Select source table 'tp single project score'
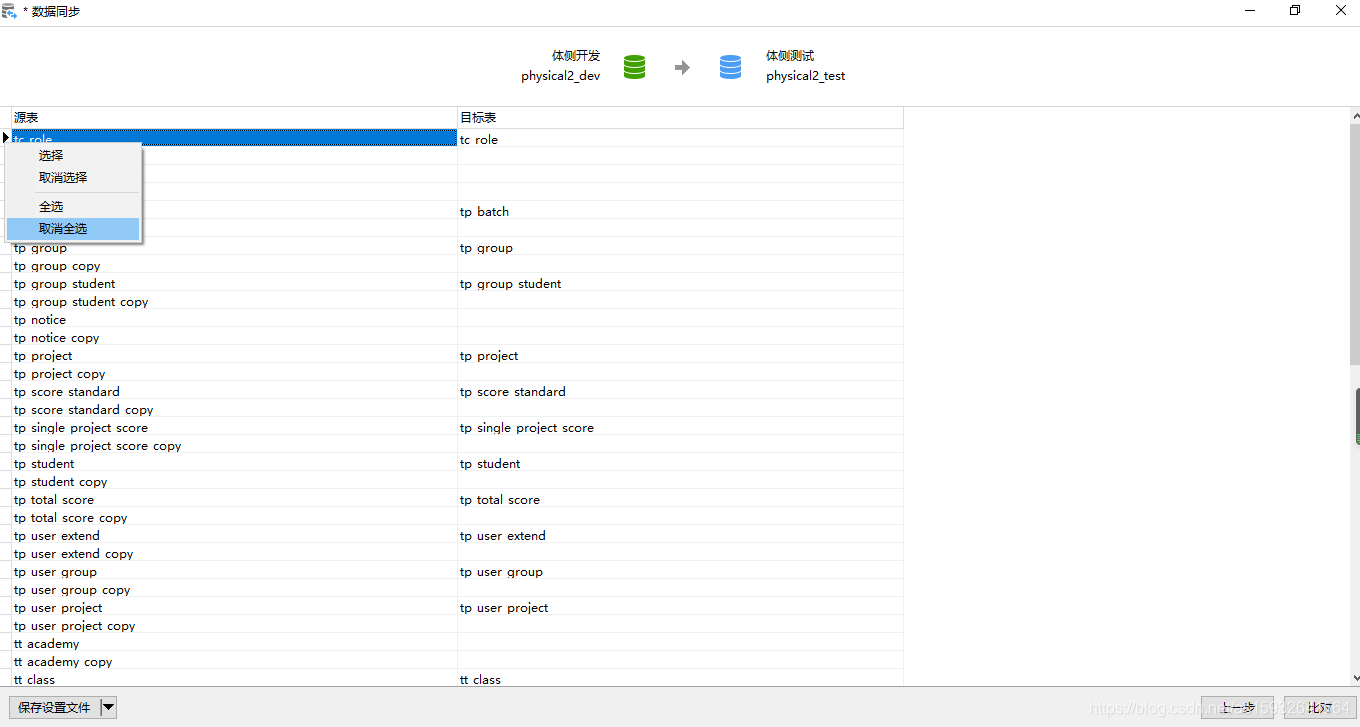This screenshot has width=1360, height=727. [x=234, y=428]
